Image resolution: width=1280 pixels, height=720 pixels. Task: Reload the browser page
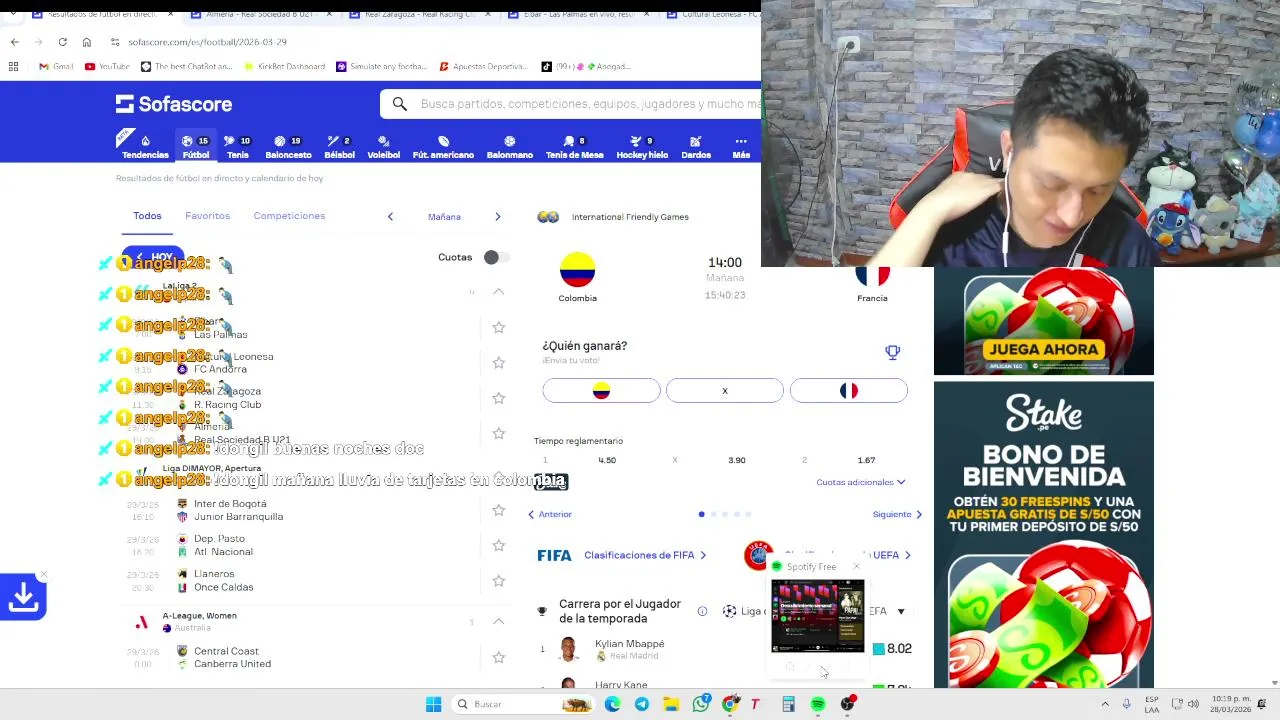click(62, 42)
